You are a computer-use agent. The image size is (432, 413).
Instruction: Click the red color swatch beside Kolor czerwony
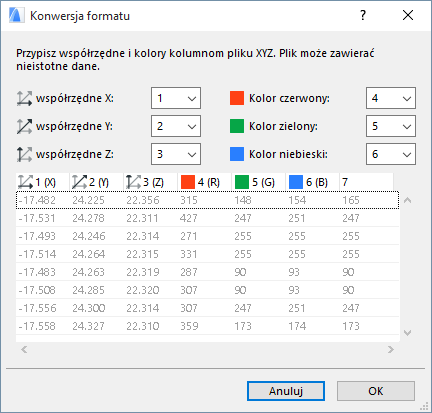237,98
